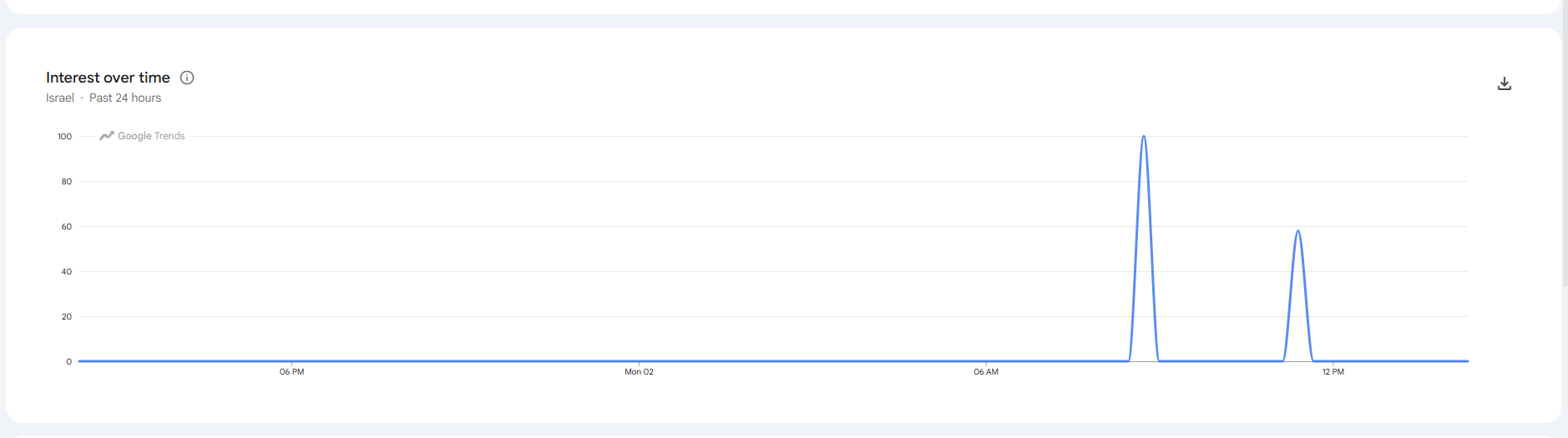Click the 40 y-axis value
Image resolution: width=1568 pixels, height=438 pixels.
(67, 272)
